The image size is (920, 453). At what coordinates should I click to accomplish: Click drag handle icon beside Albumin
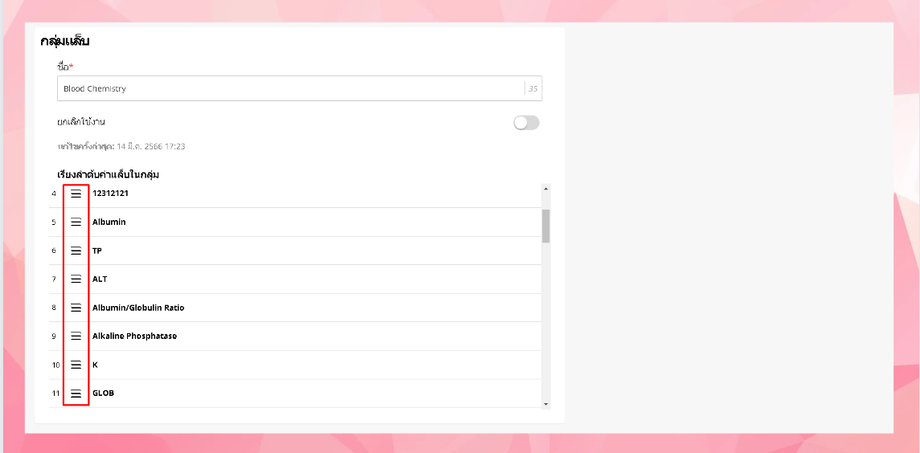[x=76, y=222]
